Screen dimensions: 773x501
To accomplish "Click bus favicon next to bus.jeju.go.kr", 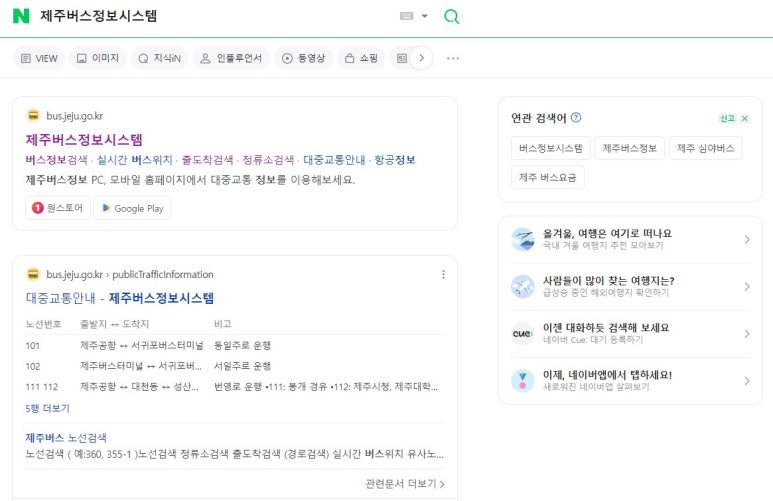I will pos(33,115).
